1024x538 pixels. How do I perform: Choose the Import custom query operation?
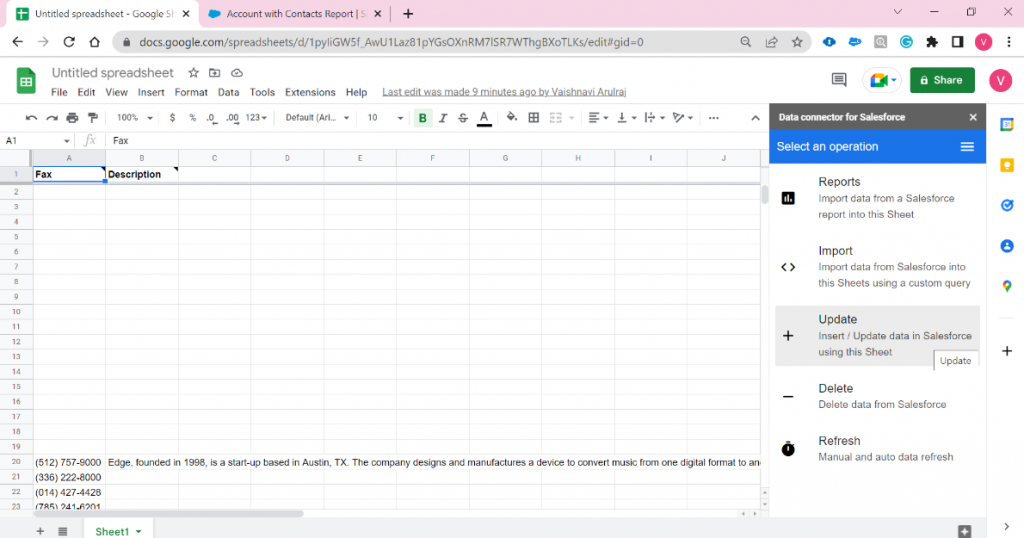[877, 266]
